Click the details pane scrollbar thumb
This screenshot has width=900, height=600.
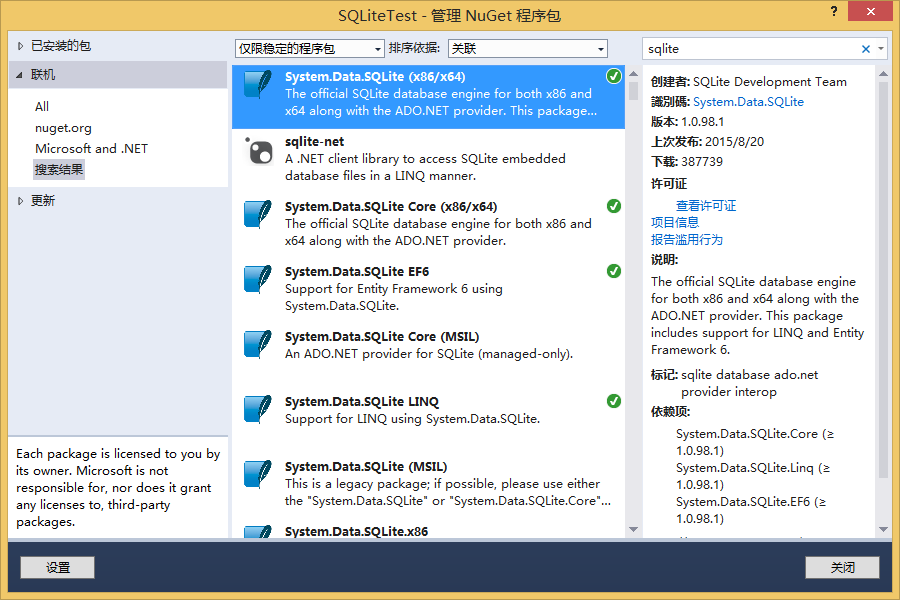883,280
